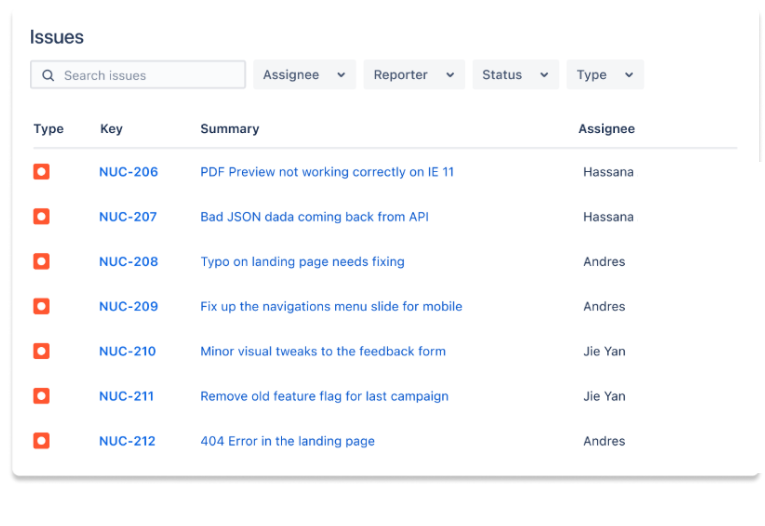Select assignee Andres on the NUC-208 row
The image size is (765, 526).
604,262
